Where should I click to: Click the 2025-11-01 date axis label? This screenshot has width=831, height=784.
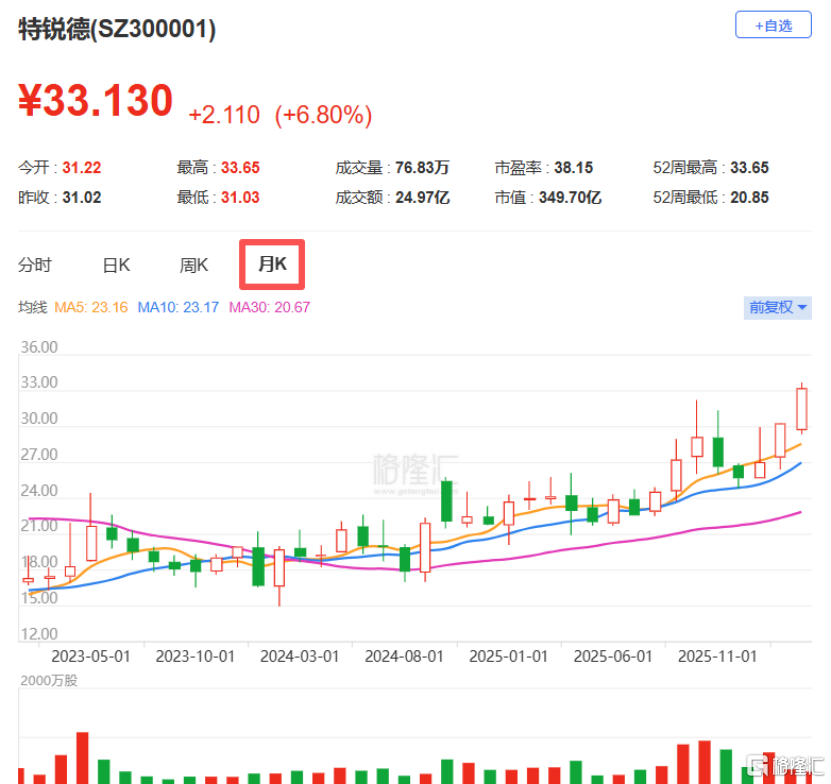pos(717,657)
